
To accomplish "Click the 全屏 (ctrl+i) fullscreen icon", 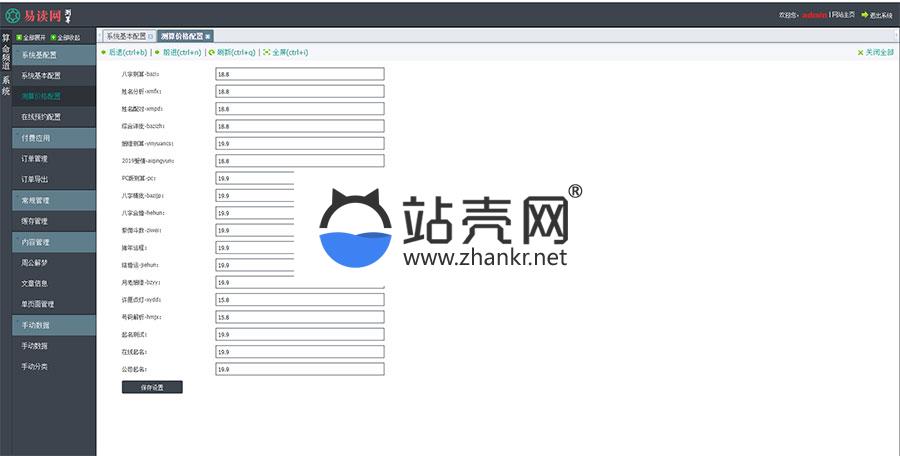I will point(267,52).
